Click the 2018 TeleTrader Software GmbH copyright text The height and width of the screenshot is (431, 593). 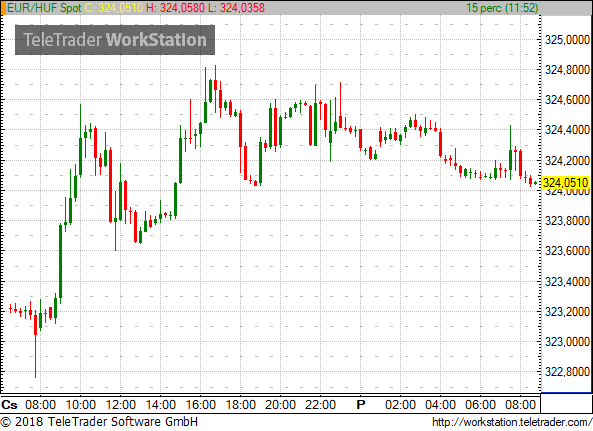tap(99, 422)
